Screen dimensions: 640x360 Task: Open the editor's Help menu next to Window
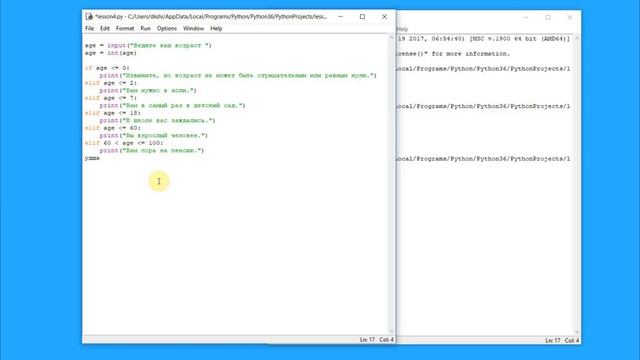(216, 29)
